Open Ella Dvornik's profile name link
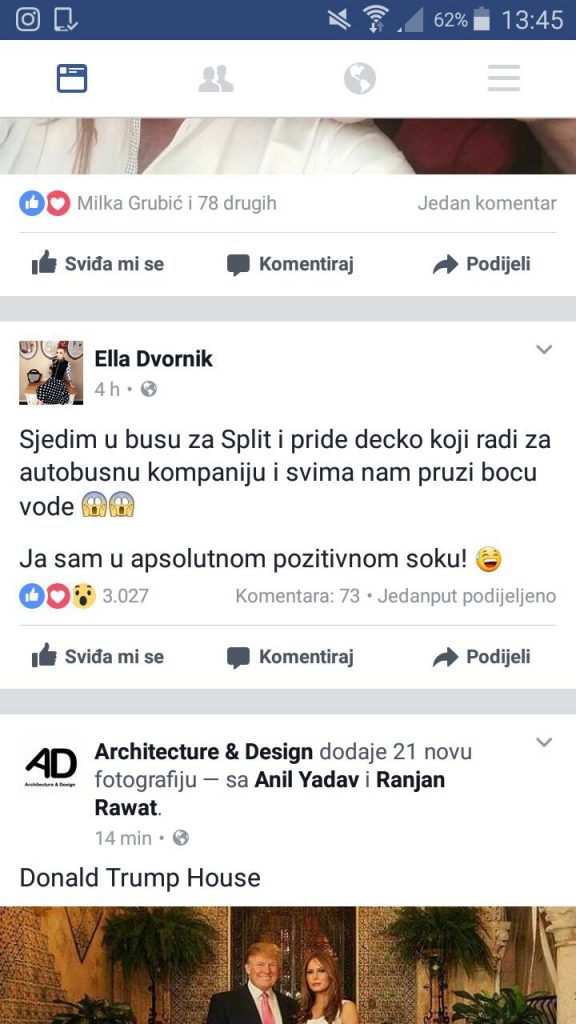This screenshot has width=576, height=1024. point(153,359)
